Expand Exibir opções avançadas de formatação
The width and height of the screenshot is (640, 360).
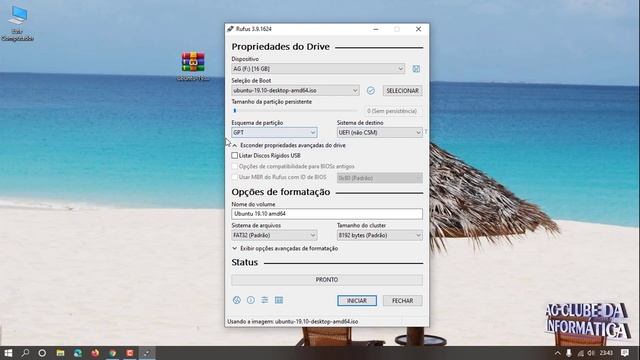tap(285, 249)
